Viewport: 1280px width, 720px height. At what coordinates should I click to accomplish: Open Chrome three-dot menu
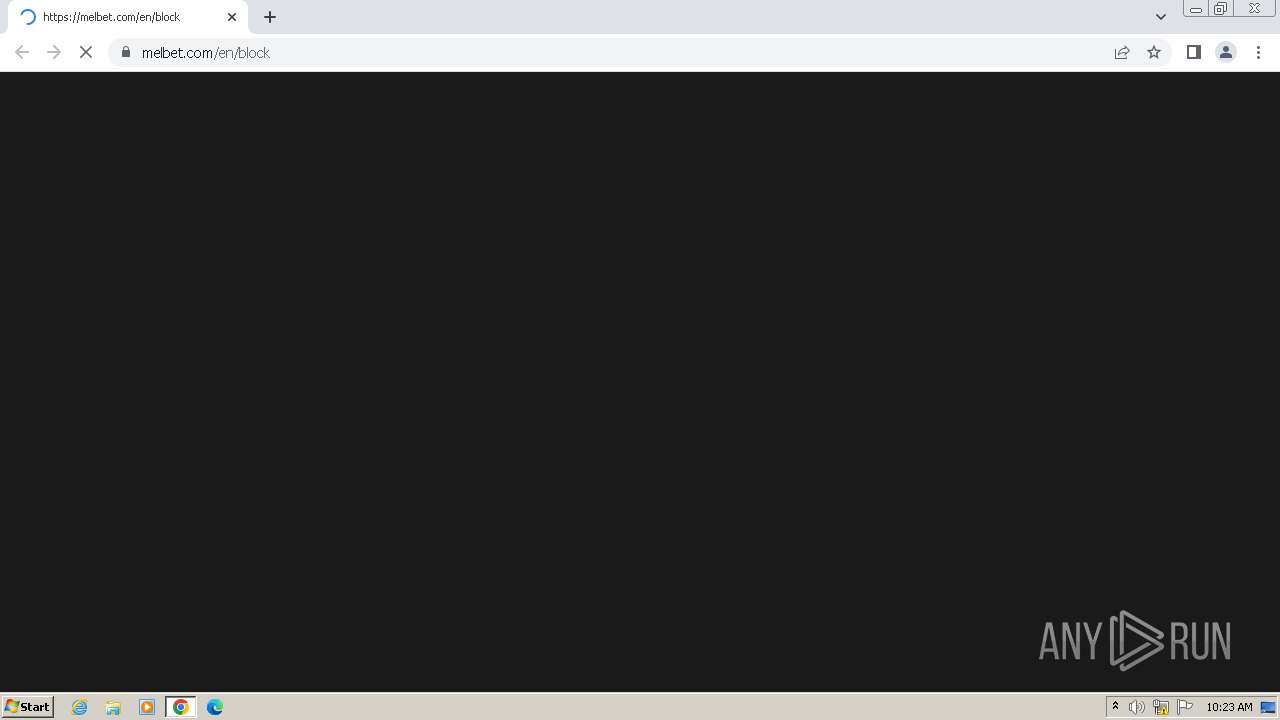point(1258,52)
